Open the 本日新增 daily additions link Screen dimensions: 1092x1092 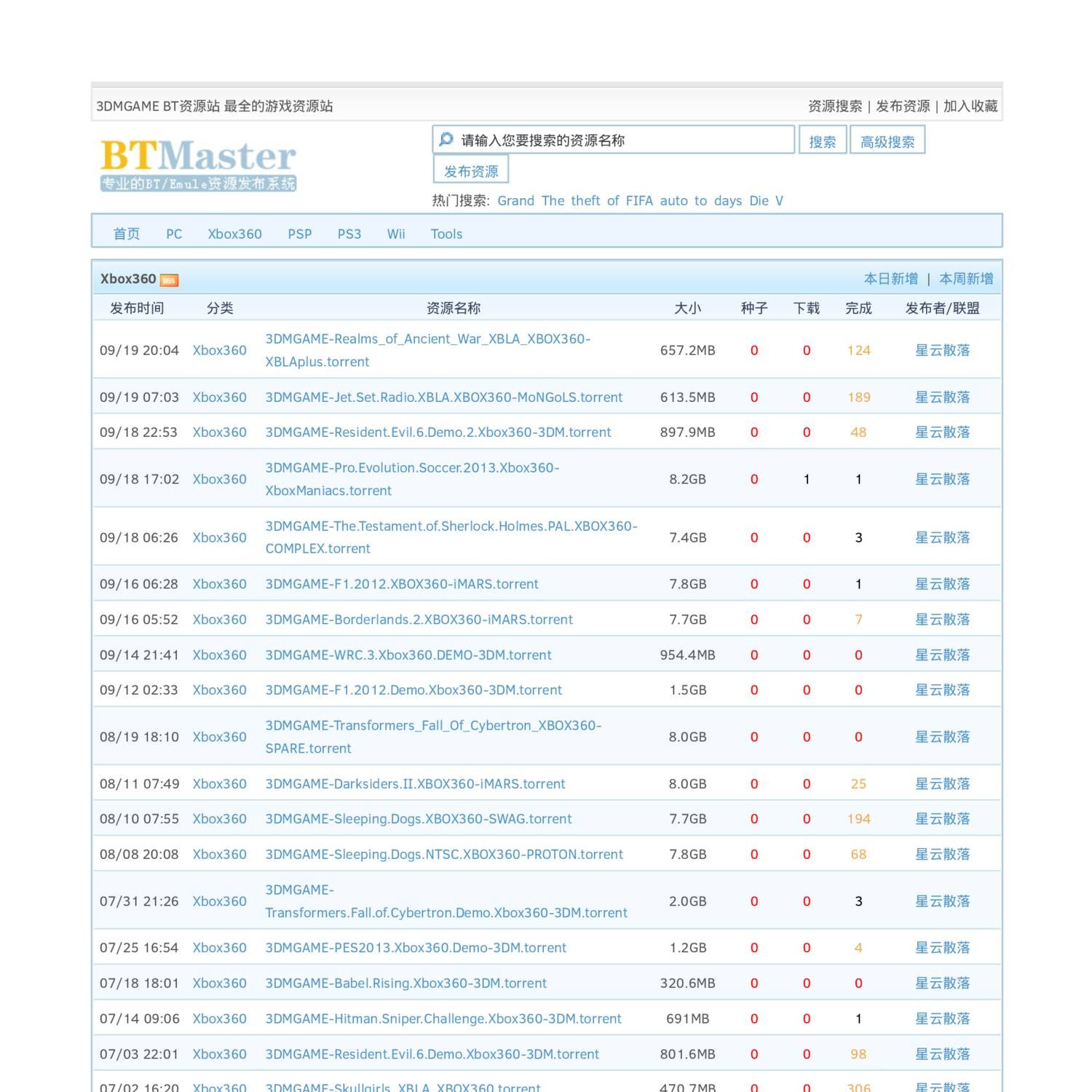point(890,279)
